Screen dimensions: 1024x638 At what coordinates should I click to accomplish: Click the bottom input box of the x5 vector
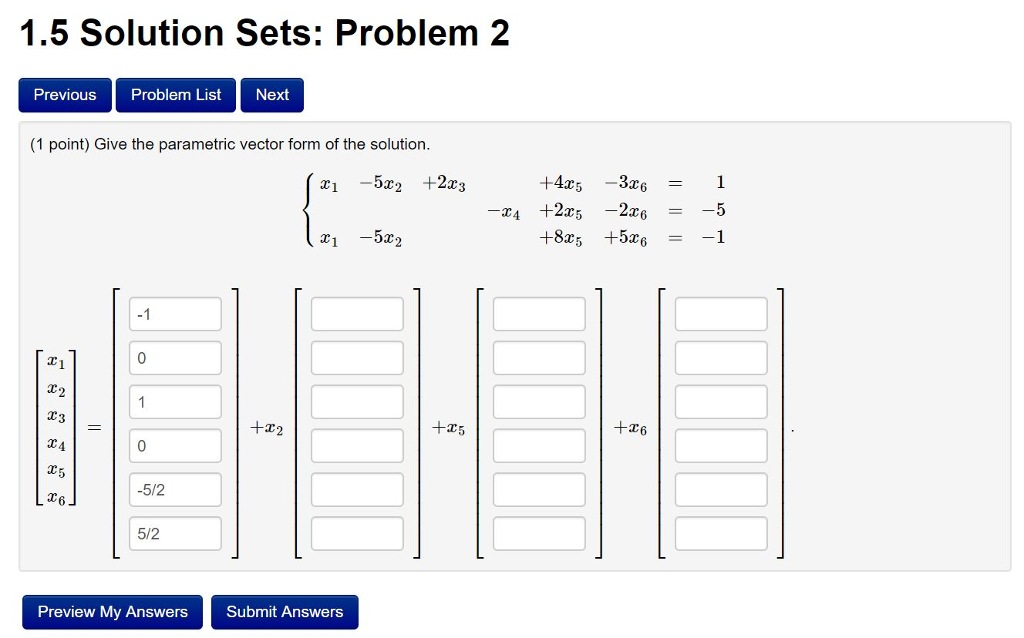[x=538, y=533]
